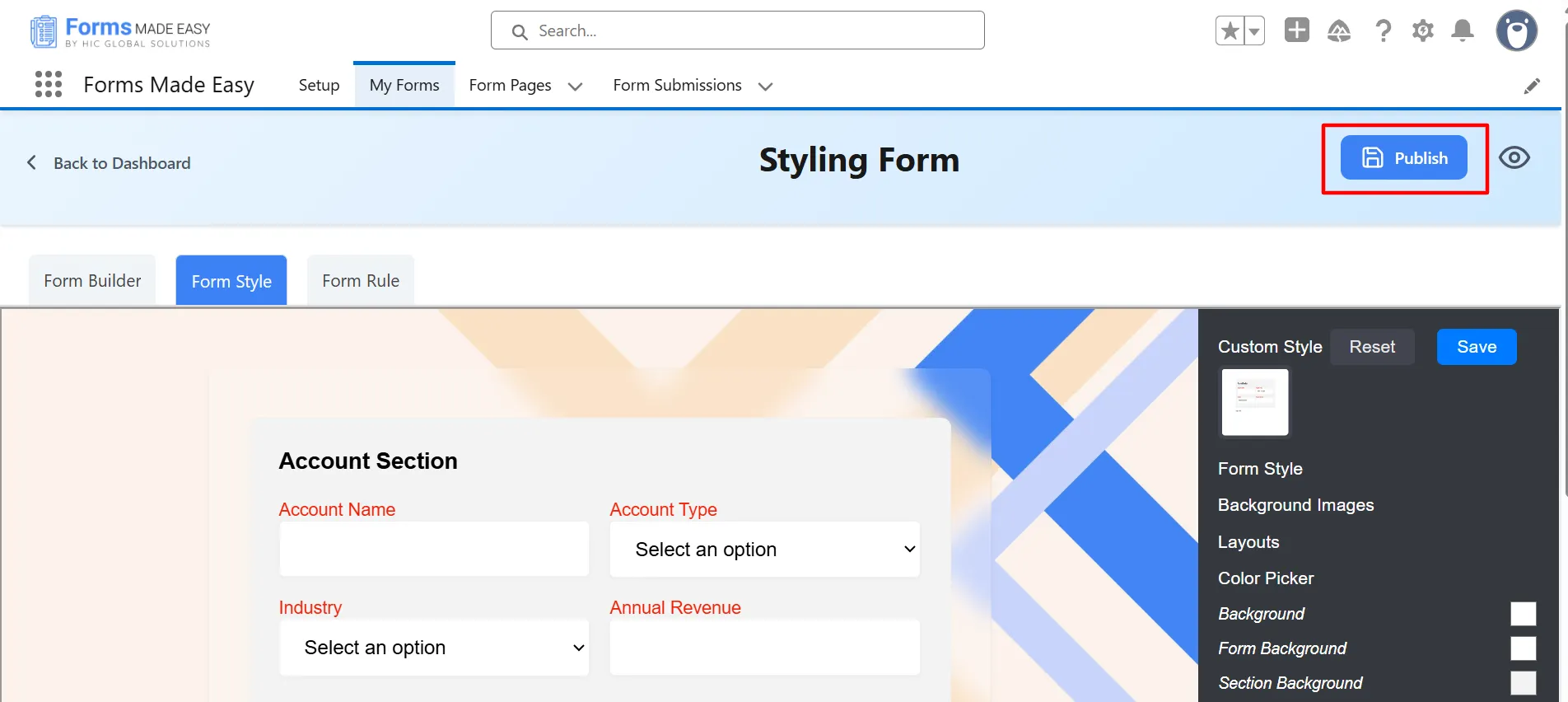Viewport: 1568px width, 702px height.
Task: Click the Favorites star icon
Action: coord(1230,31)
